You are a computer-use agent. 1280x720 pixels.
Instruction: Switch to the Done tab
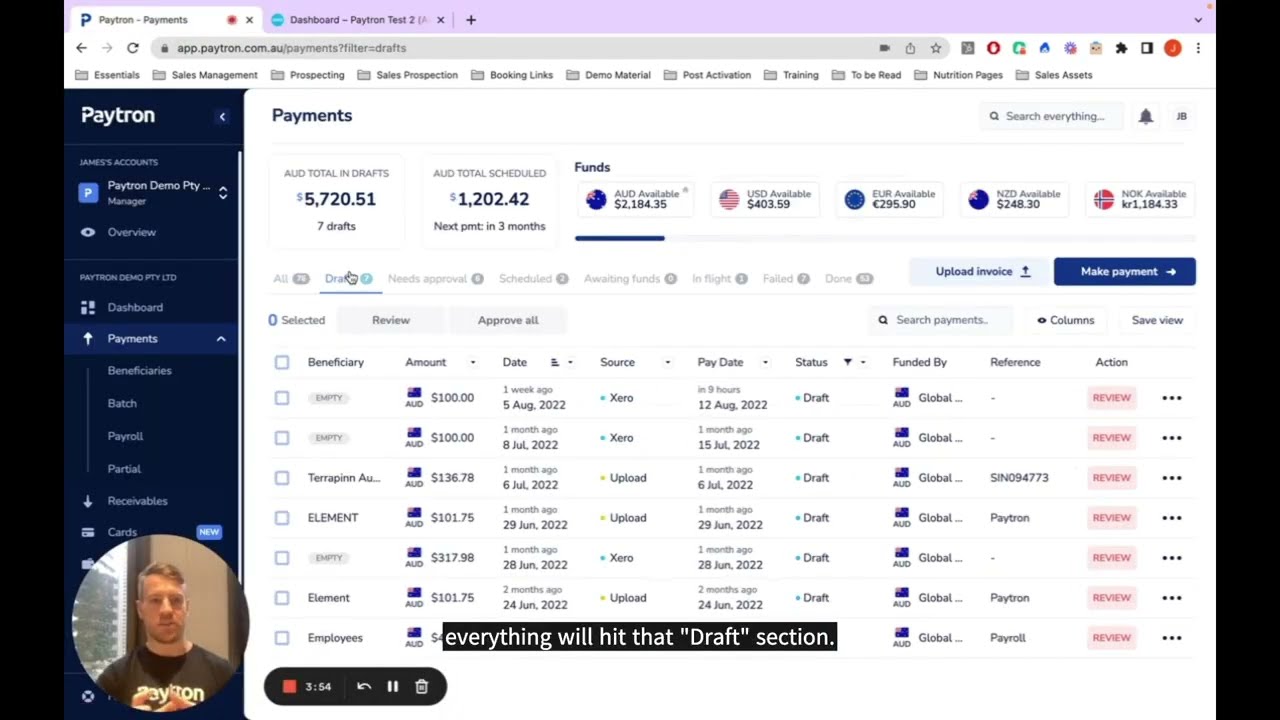click(x=848, y=279)
